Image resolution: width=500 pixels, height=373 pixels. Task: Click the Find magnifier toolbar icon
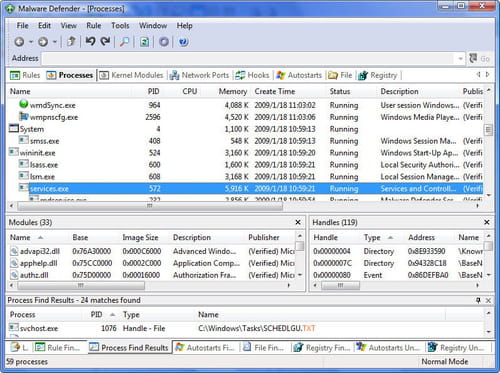125,42
